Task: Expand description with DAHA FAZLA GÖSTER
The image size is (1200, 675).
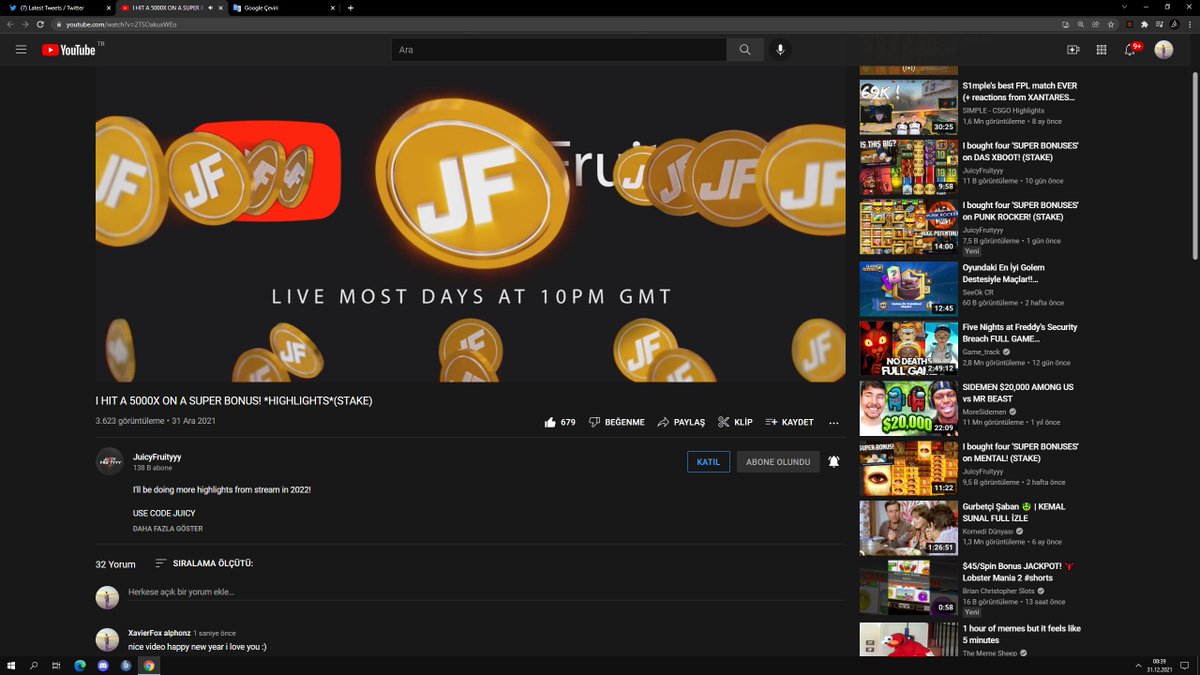Action: [x=168, y=529]
